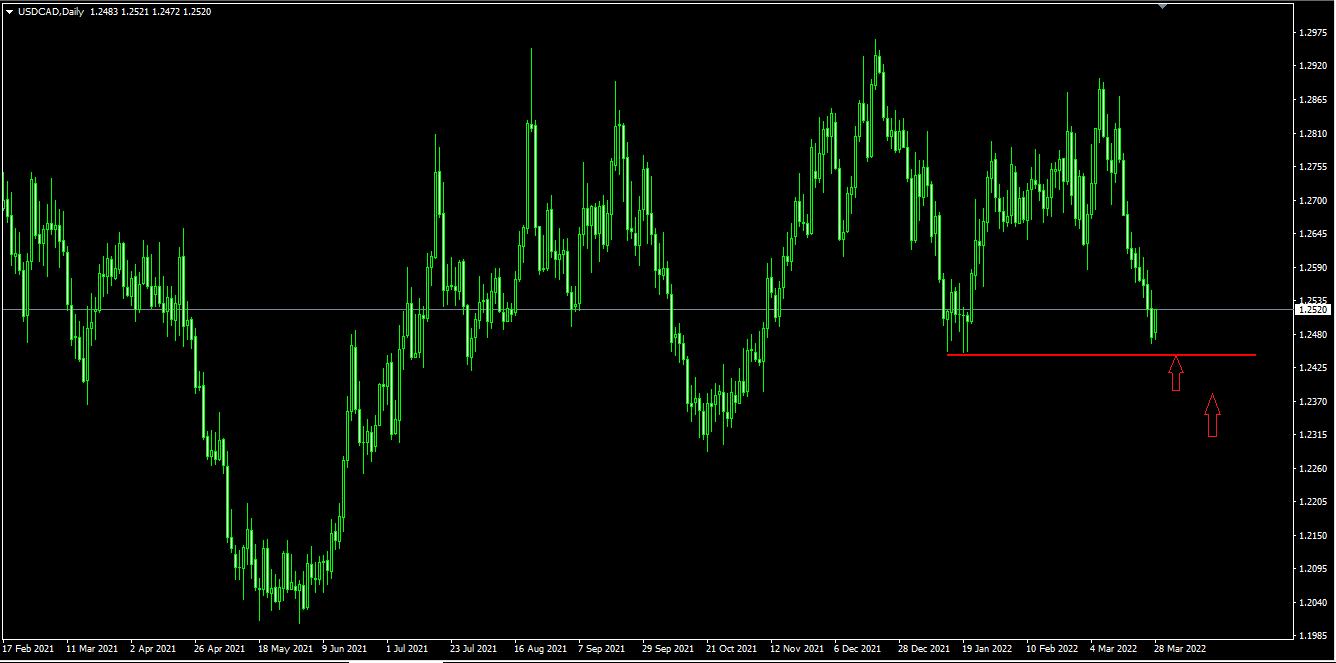The width and height of the screenshot is (1336, 663).
Task: Click the 29 Sep 2021 date label
Action: 668,648
